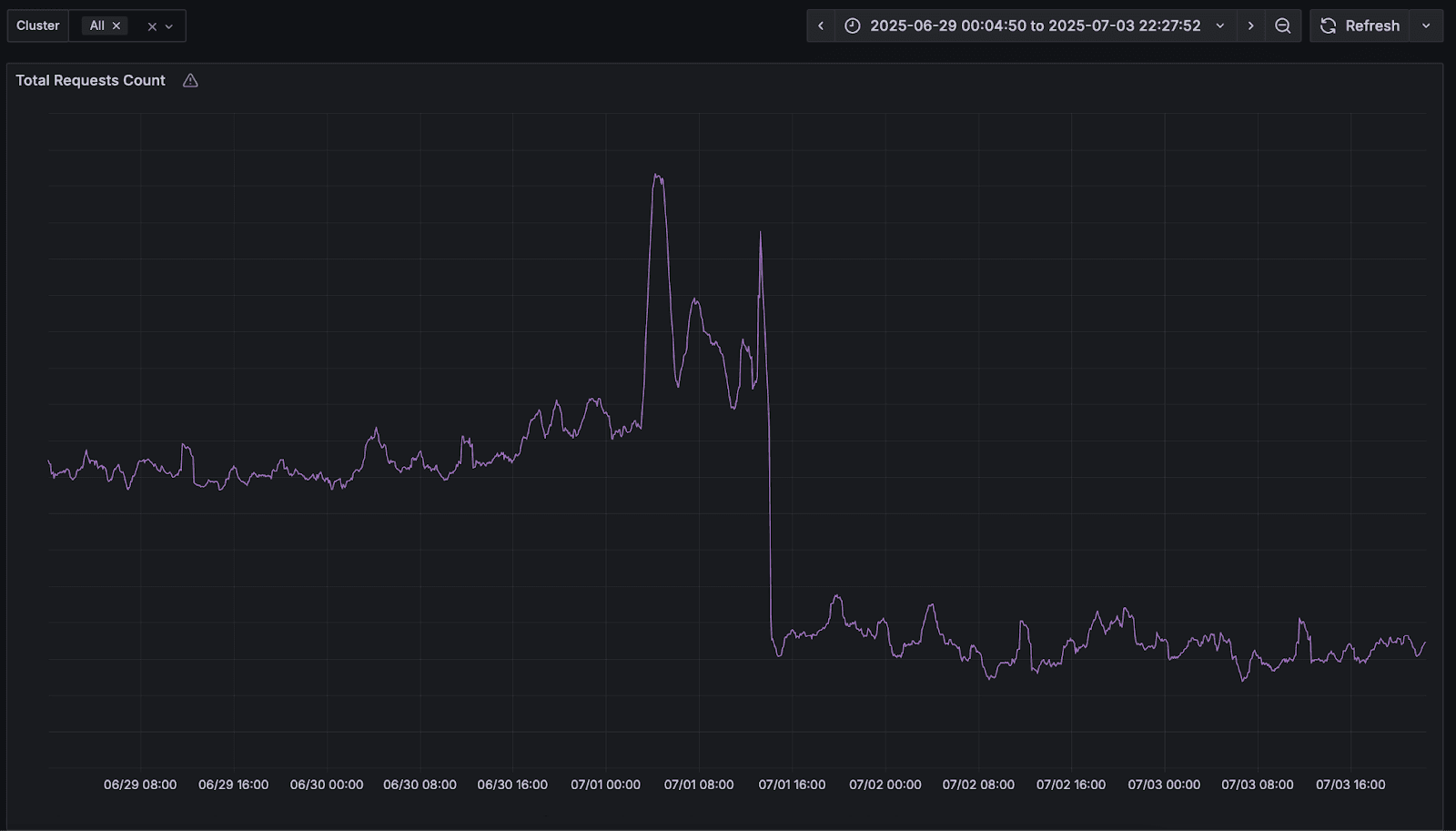Click the 06/29 08:00 axis label
Viewport: 1456px width, 831px height.
coord(138,785)
